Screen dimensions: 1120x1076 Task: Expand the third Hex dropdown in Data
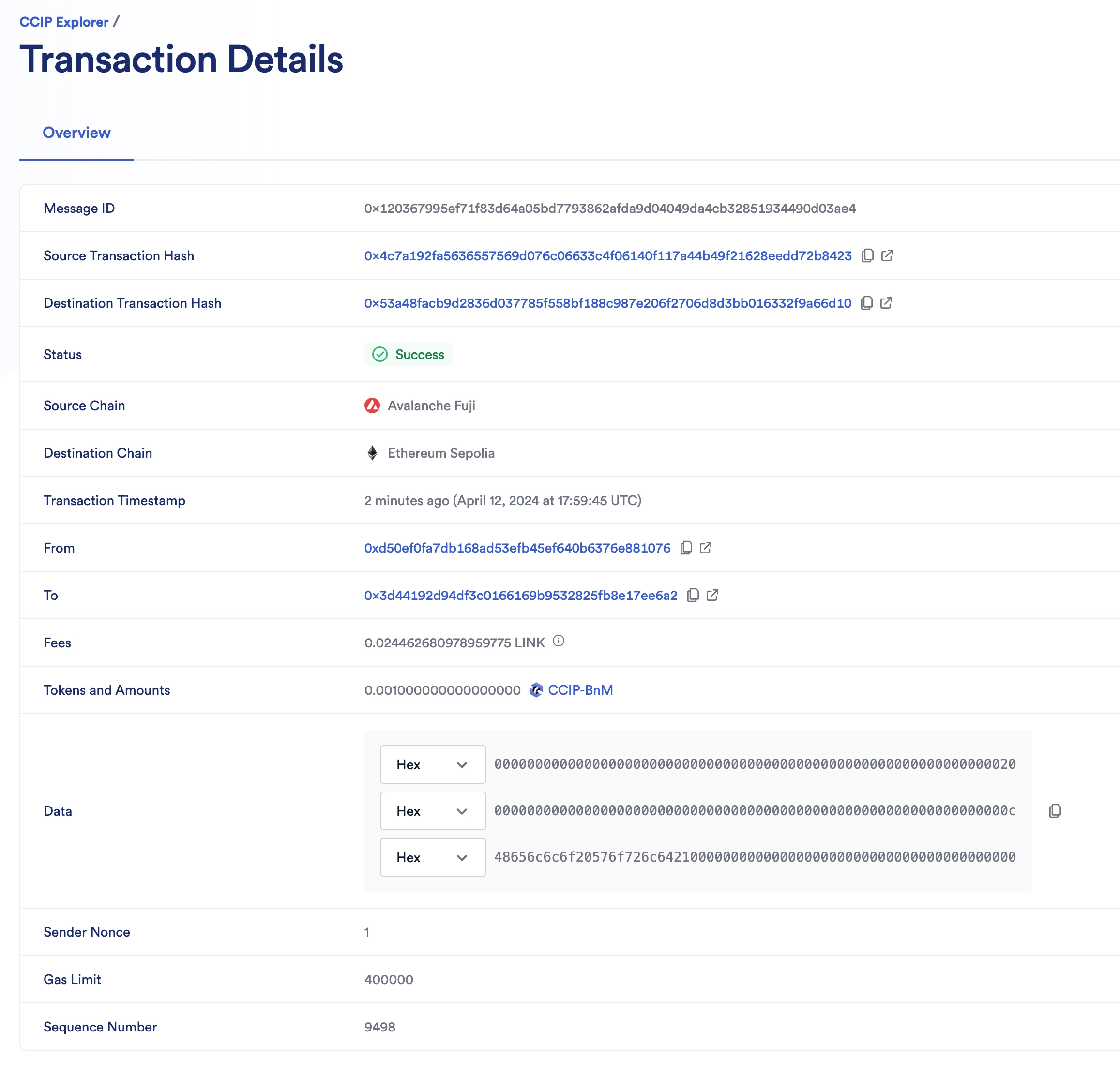[432, 857]
